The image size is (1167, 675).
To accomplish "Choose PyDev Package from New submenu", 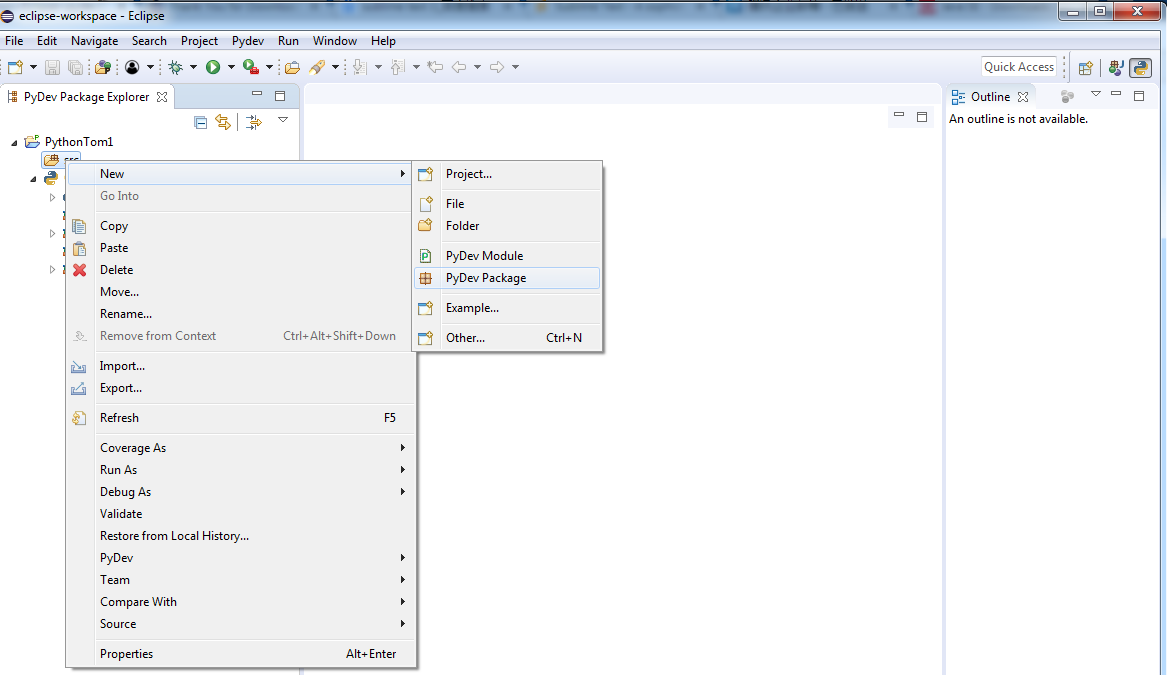I will (x=486, y=278).
